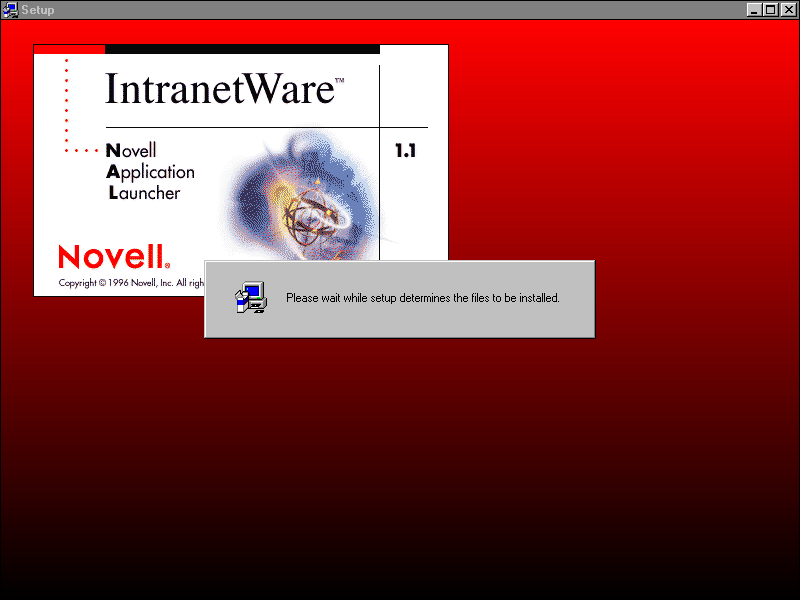Click the 'Novell Application Launcher' product name
Screen dimensions: 800x600
150,172
